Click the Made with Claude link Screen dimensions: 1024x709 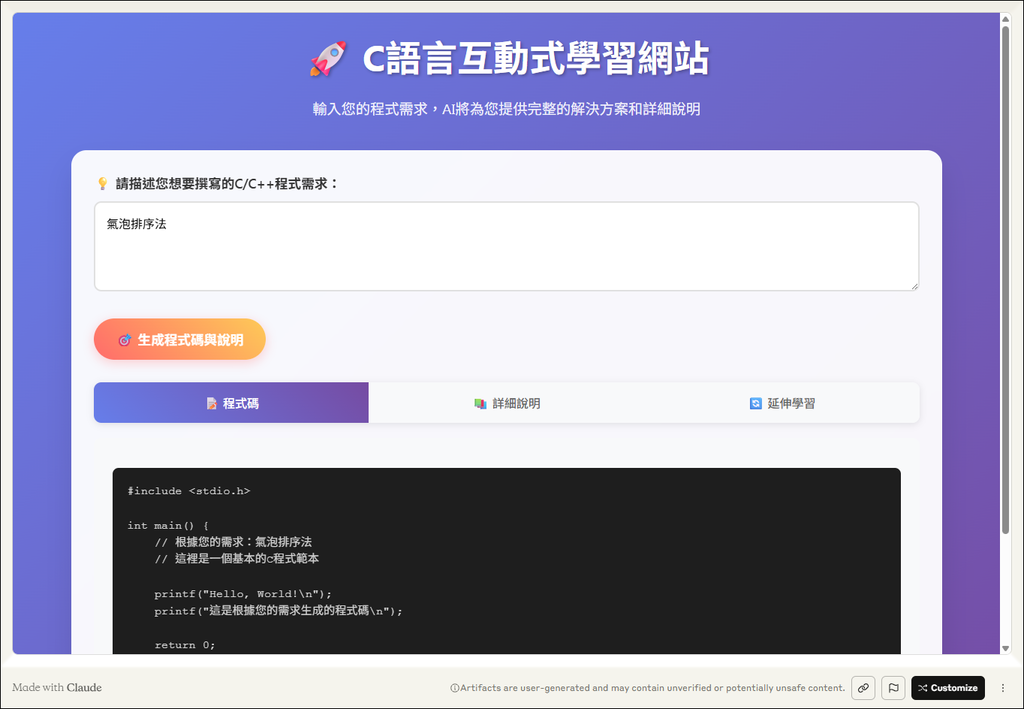57,687
